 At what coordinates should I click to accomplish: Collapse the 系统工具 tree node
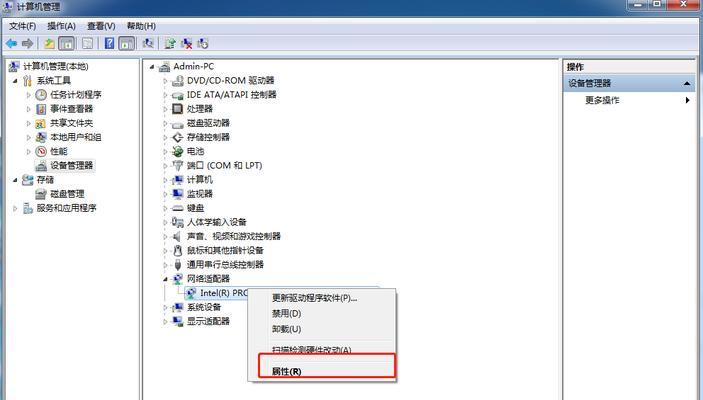[x=15, y=81]
